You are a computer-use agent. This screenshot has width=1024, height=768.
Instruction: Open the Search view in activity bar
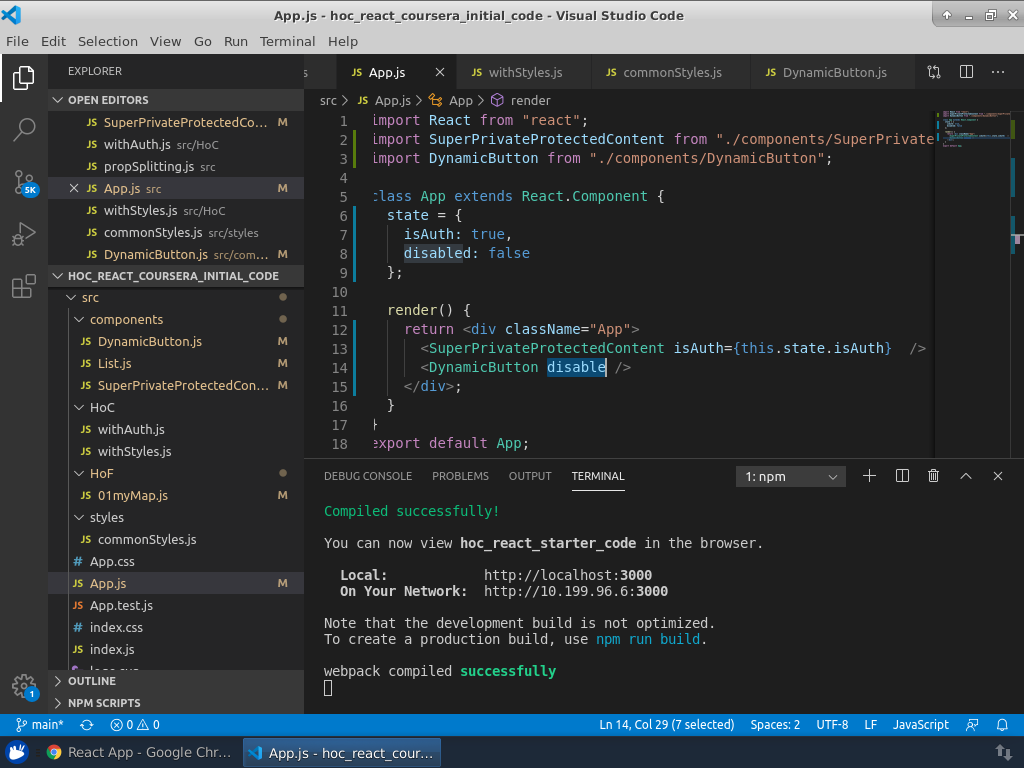click(x=24, y=129)
